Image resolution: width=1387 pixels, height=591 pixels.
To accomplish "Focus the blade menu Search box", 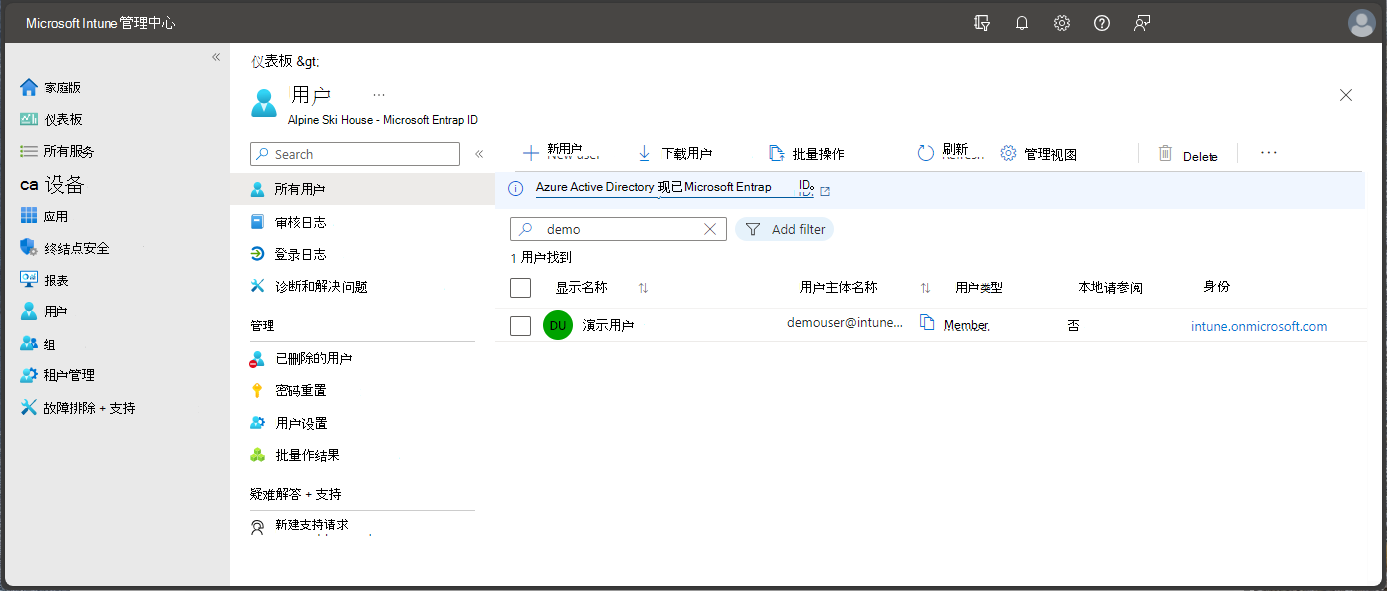I will [x=355, y=154].
